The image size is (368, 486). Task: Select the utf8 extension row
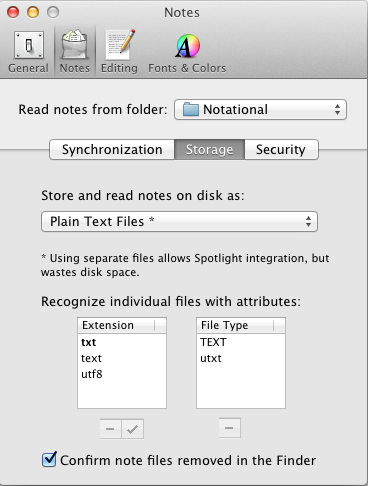122,374
